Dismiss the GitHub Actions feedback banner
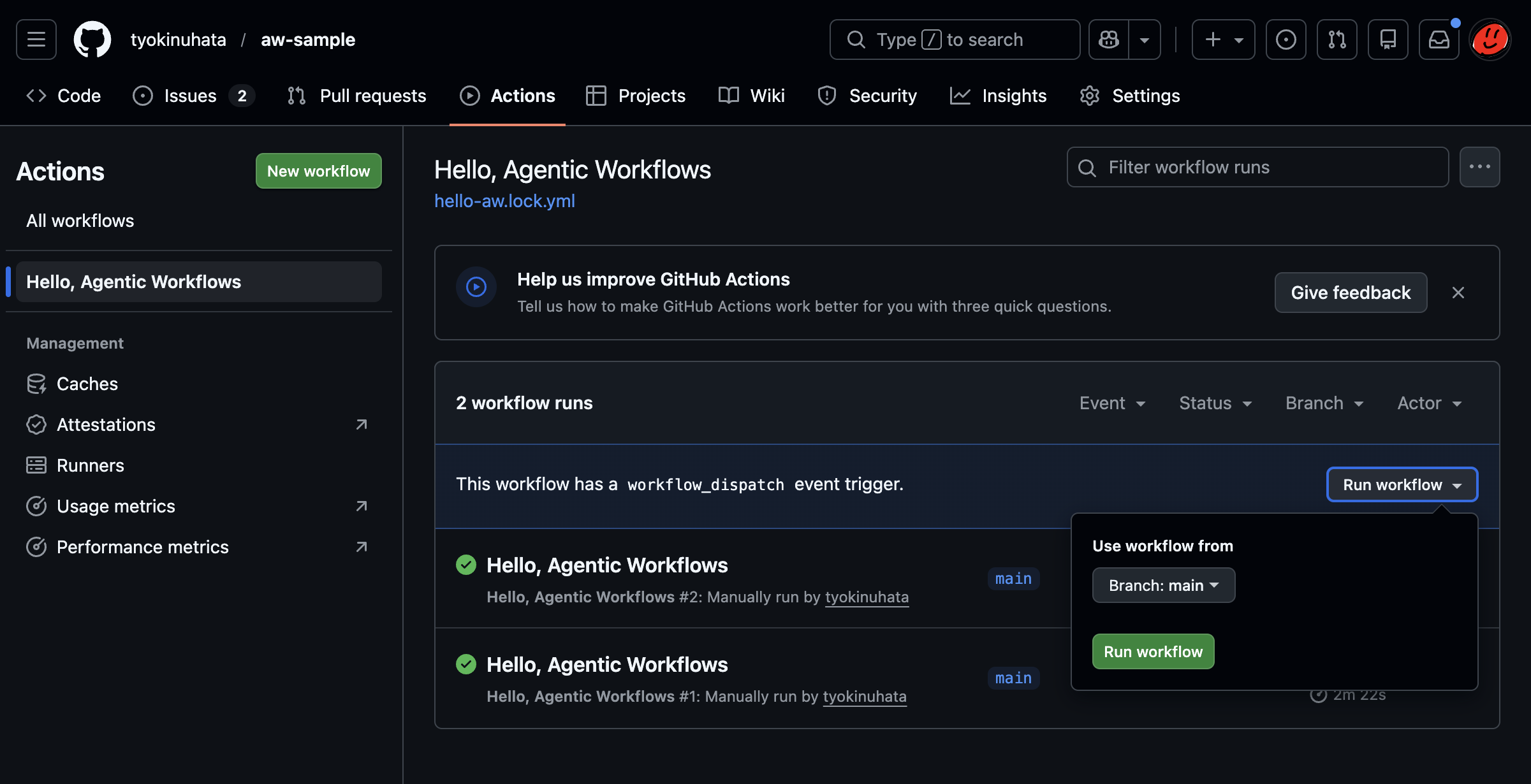1531x784 pixels. tap(1458, 293)
